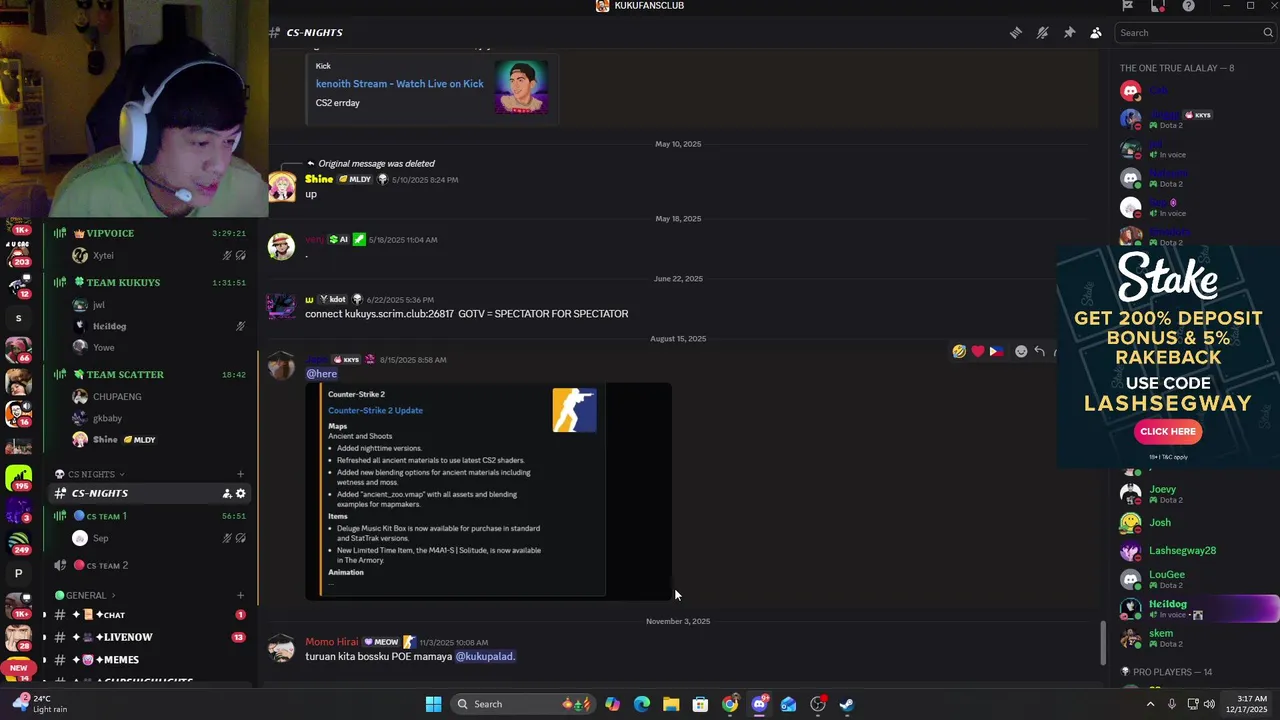1280x720 pixels.
Task: Open Google Chrome from taskbar
Action: coord(730,704)
